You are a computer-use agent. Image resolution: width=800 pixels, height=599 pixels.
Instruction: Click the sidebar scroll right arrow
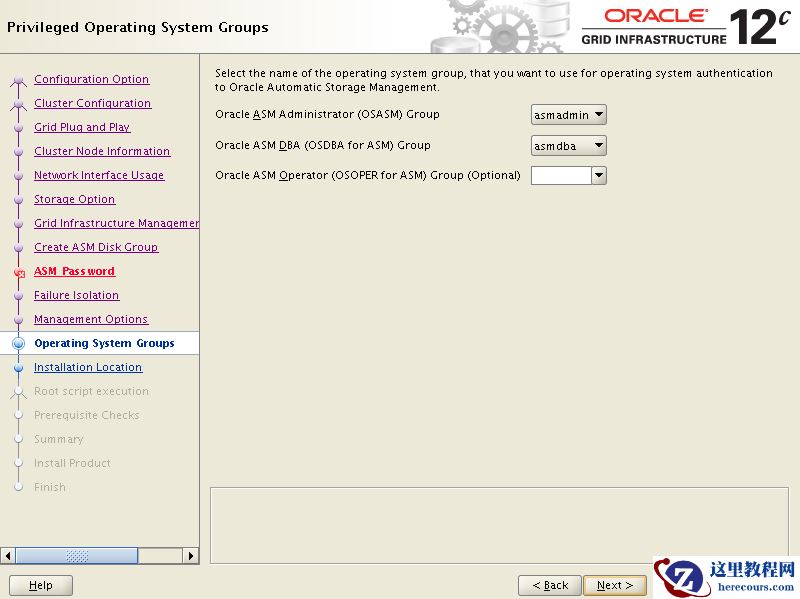[x=191, y=556]
